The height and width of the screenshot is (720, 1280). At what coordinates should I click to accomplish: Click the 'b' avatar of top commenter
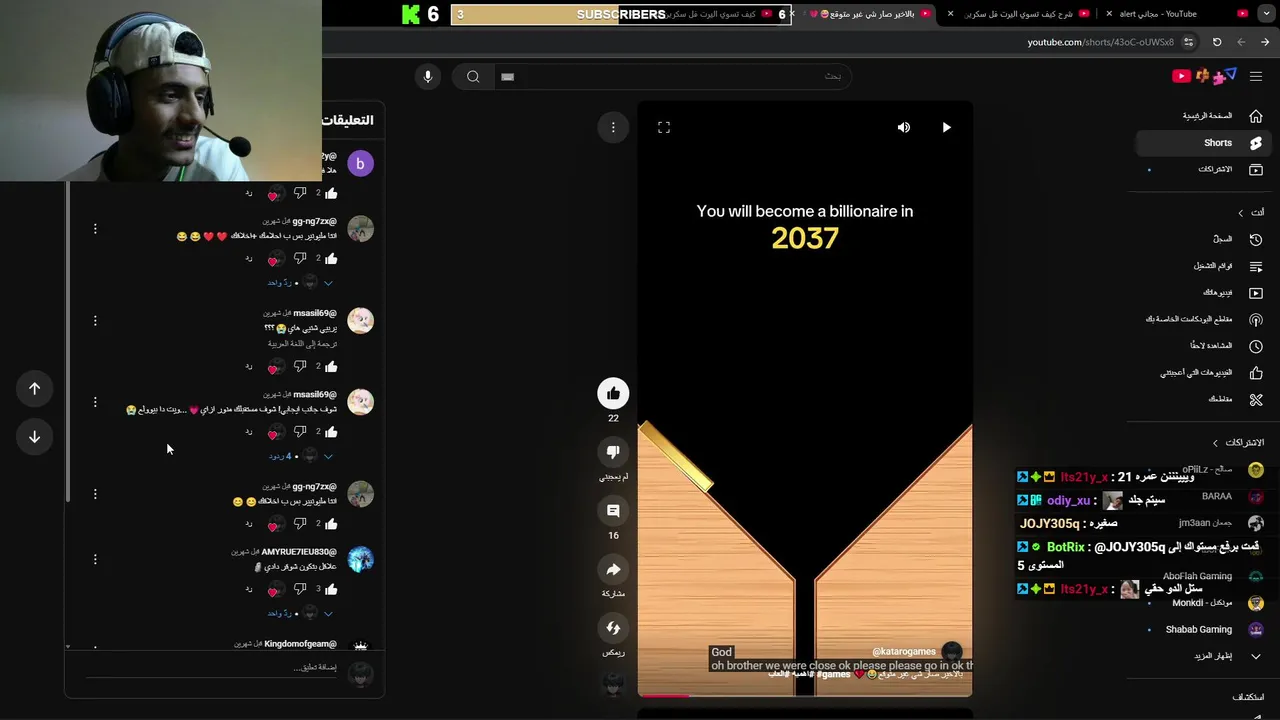coord(360,163)
